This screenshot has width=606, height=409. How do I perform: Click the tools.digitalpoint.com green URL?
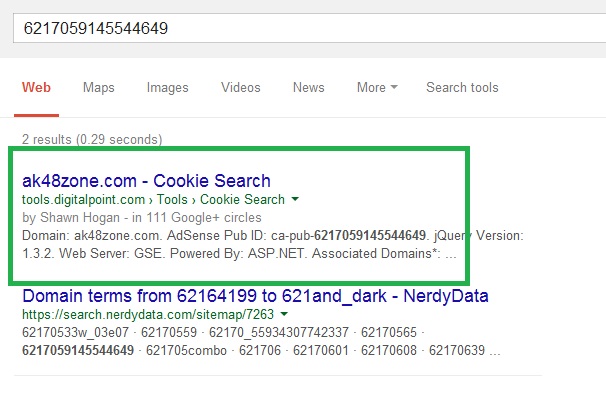coord(83,199)
